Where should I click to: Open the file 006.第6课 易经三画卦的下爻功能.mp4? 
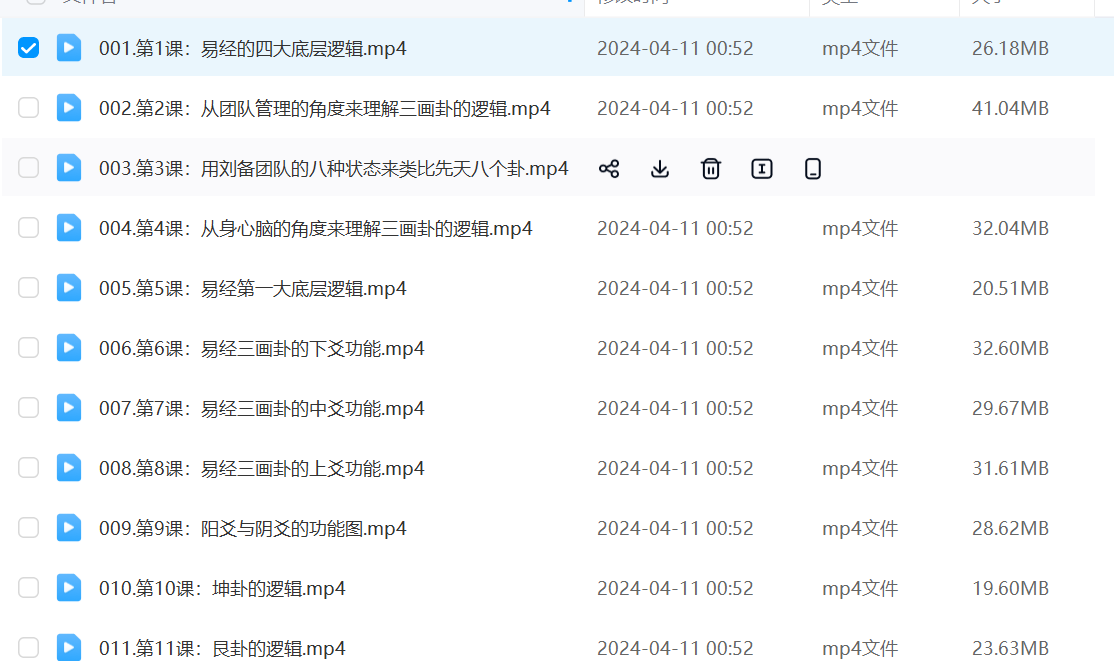pos(261,348)
